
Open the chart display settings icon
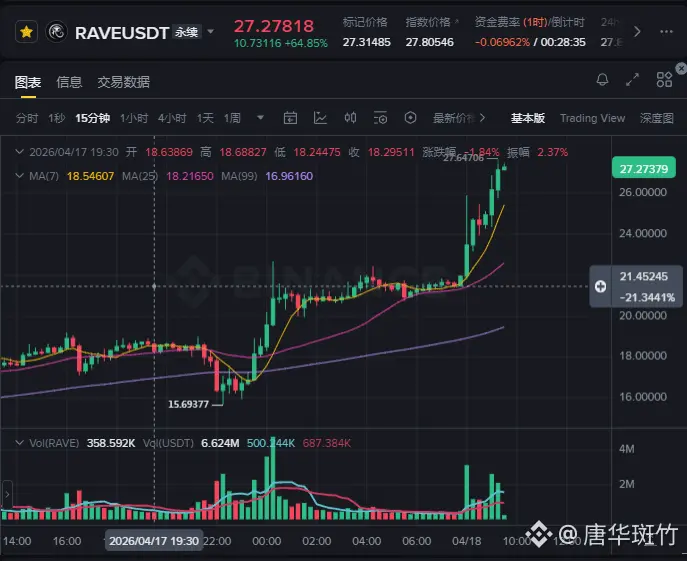(x=380, y=118)
